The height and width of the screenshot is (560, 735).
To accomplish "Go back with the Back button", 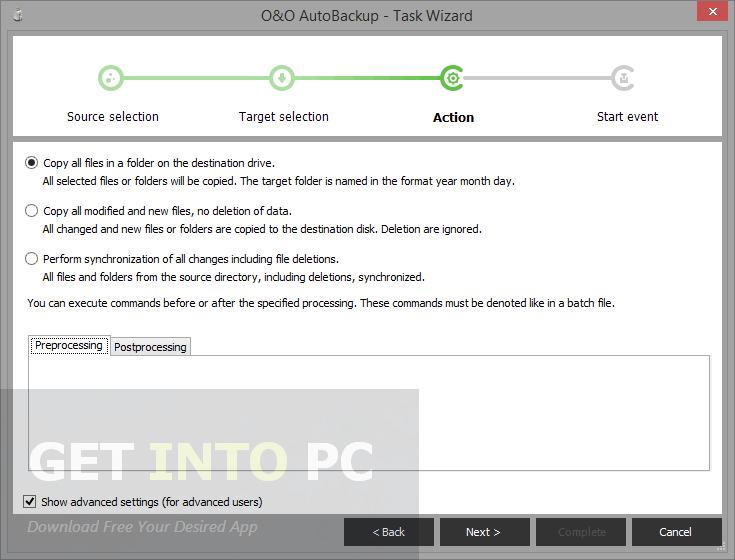I will pos(389,532).
